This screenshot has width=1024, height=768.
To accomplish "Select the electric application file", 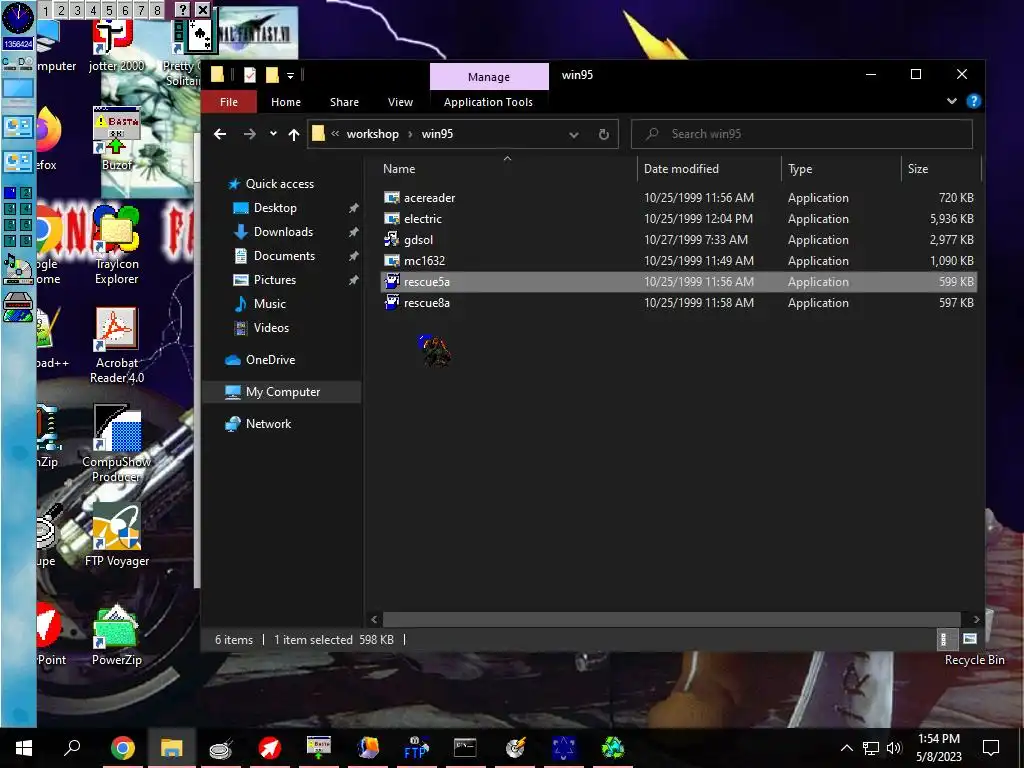I will [423, 219].
